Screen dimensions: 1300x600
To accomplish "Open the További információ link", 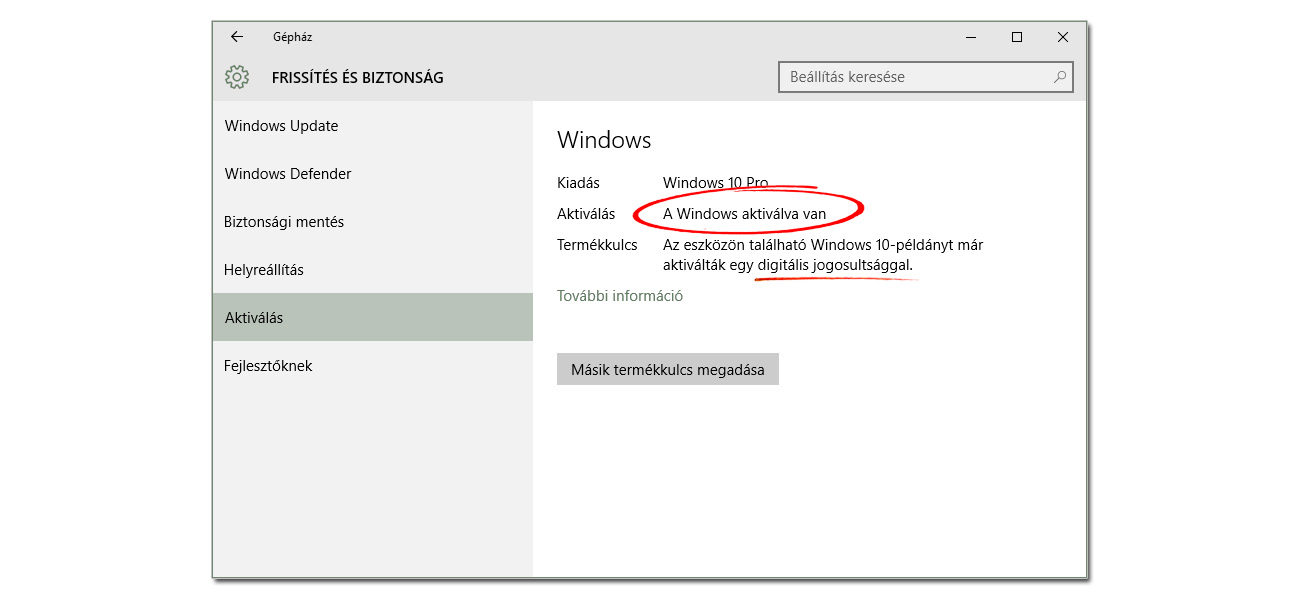I will point(620,296).
